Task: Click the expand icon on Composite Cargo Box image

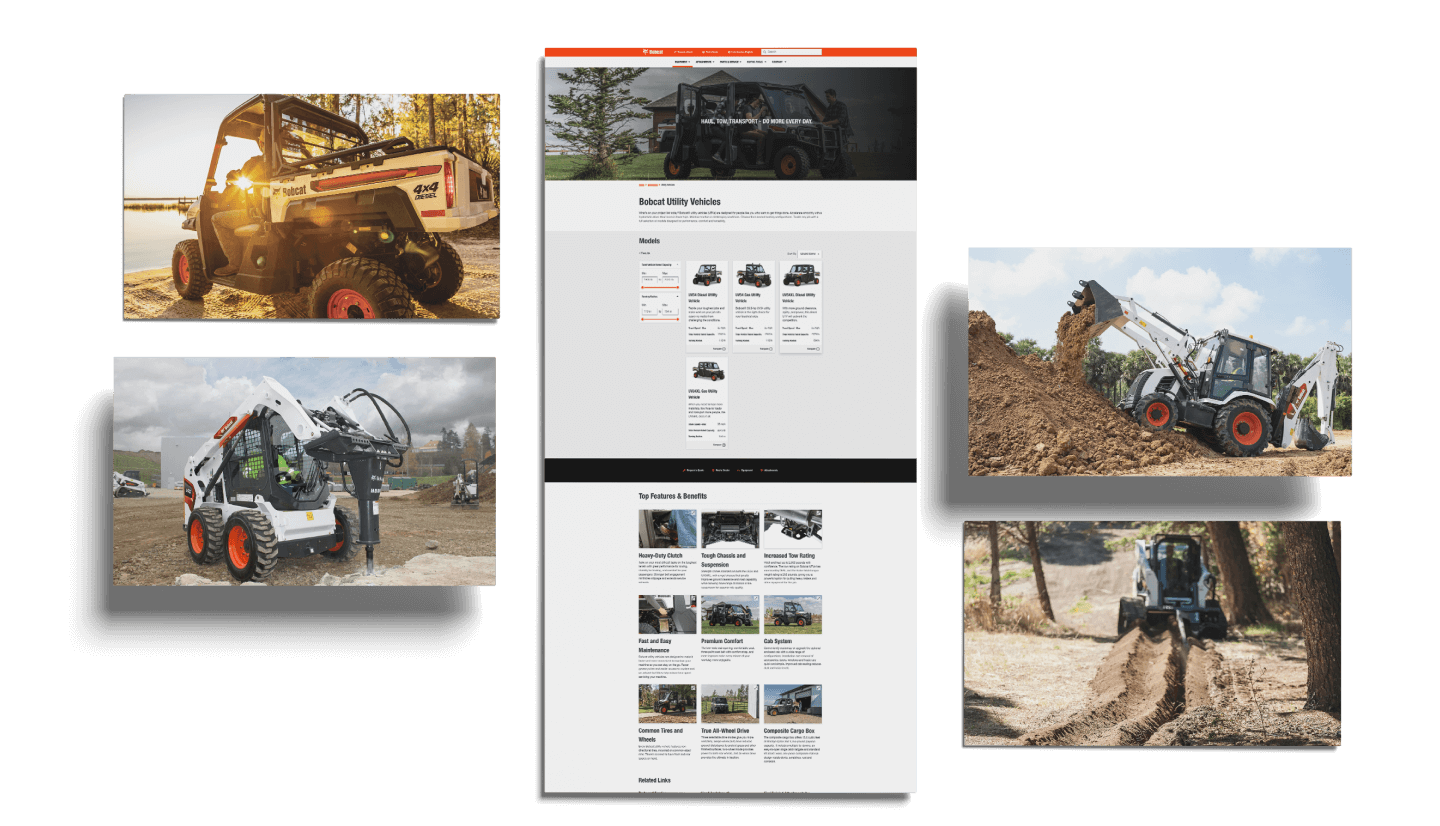Action: point(818,688)
